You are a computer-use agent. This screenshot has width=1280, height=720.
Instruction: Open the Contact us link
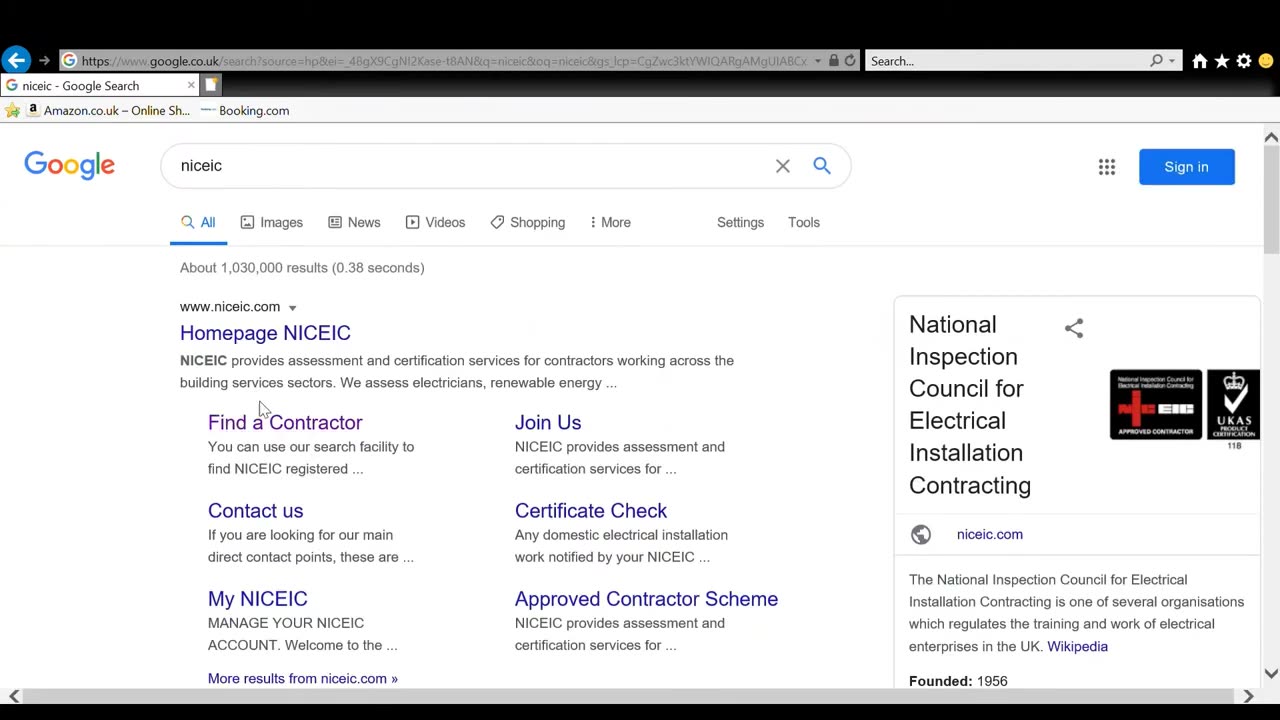[x=255, y=511]
